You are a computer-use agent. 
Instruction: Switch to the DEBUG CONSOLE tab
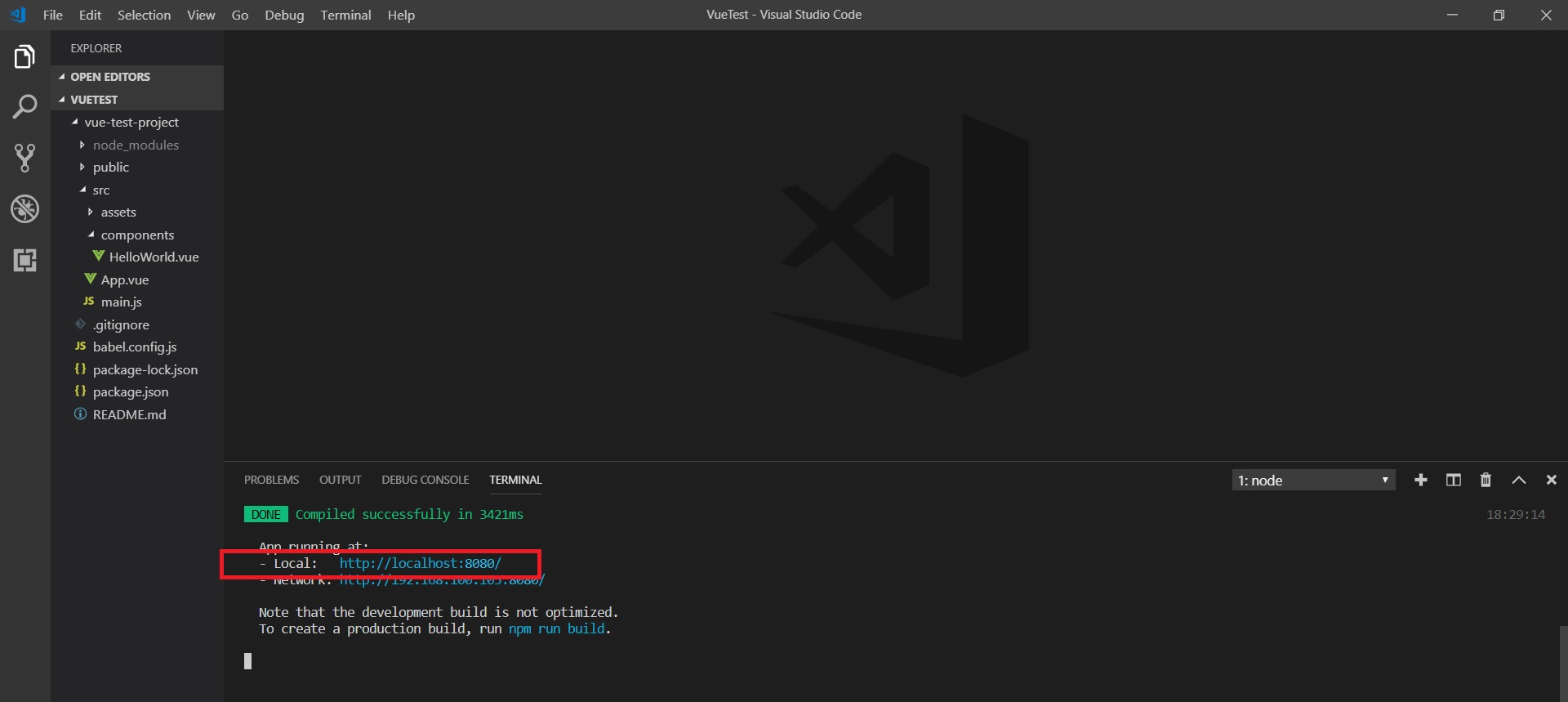pyautogui.click(x=425, y=480)
